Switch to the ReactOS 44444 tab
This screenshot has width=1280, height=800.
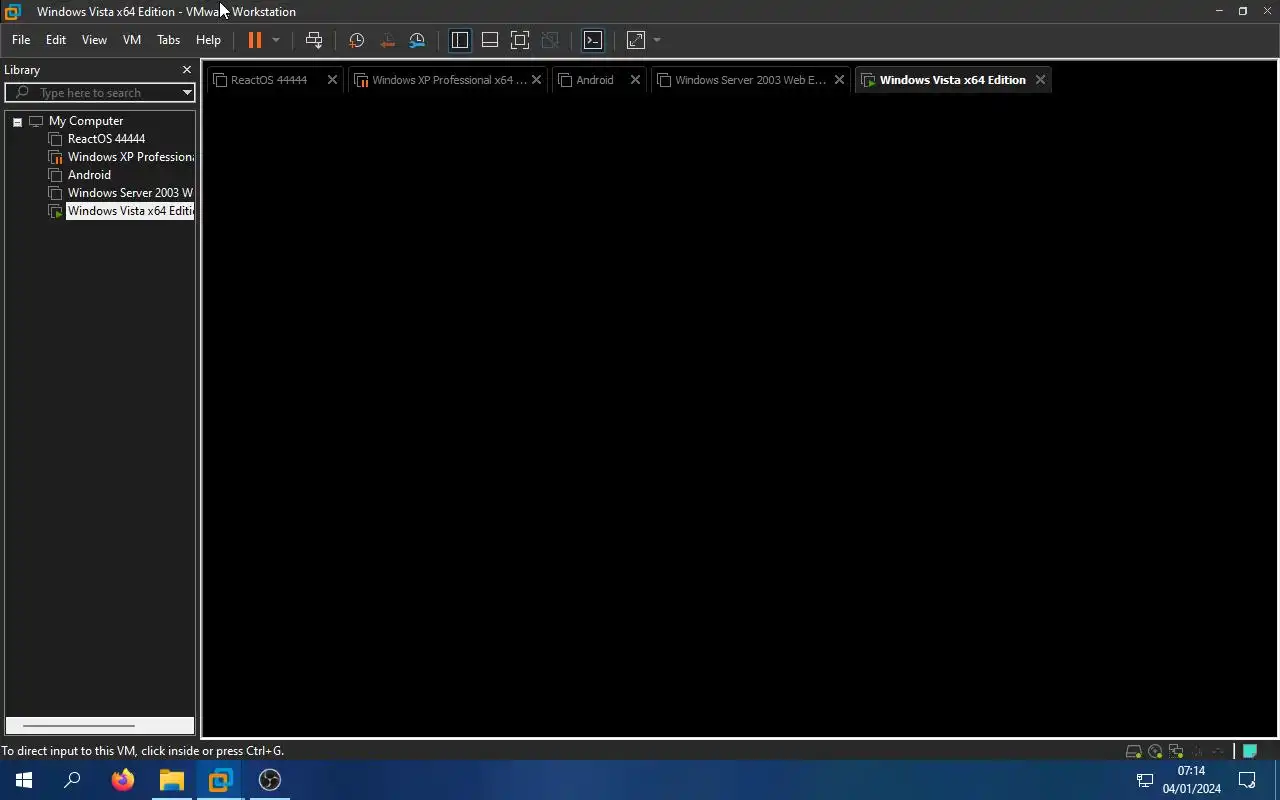point(268,80)
